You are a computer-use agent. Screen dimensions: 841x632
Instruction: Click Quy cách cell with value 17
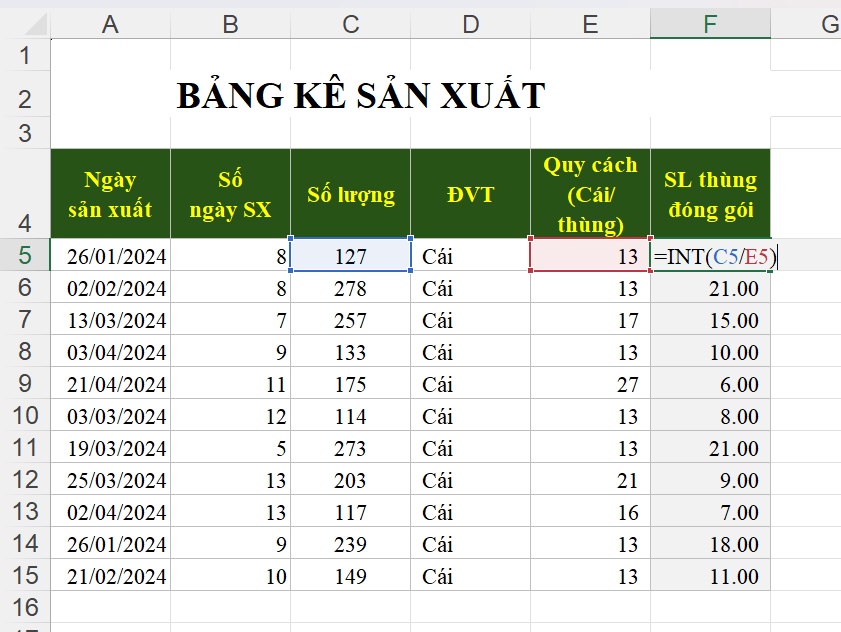coord(591,319)
